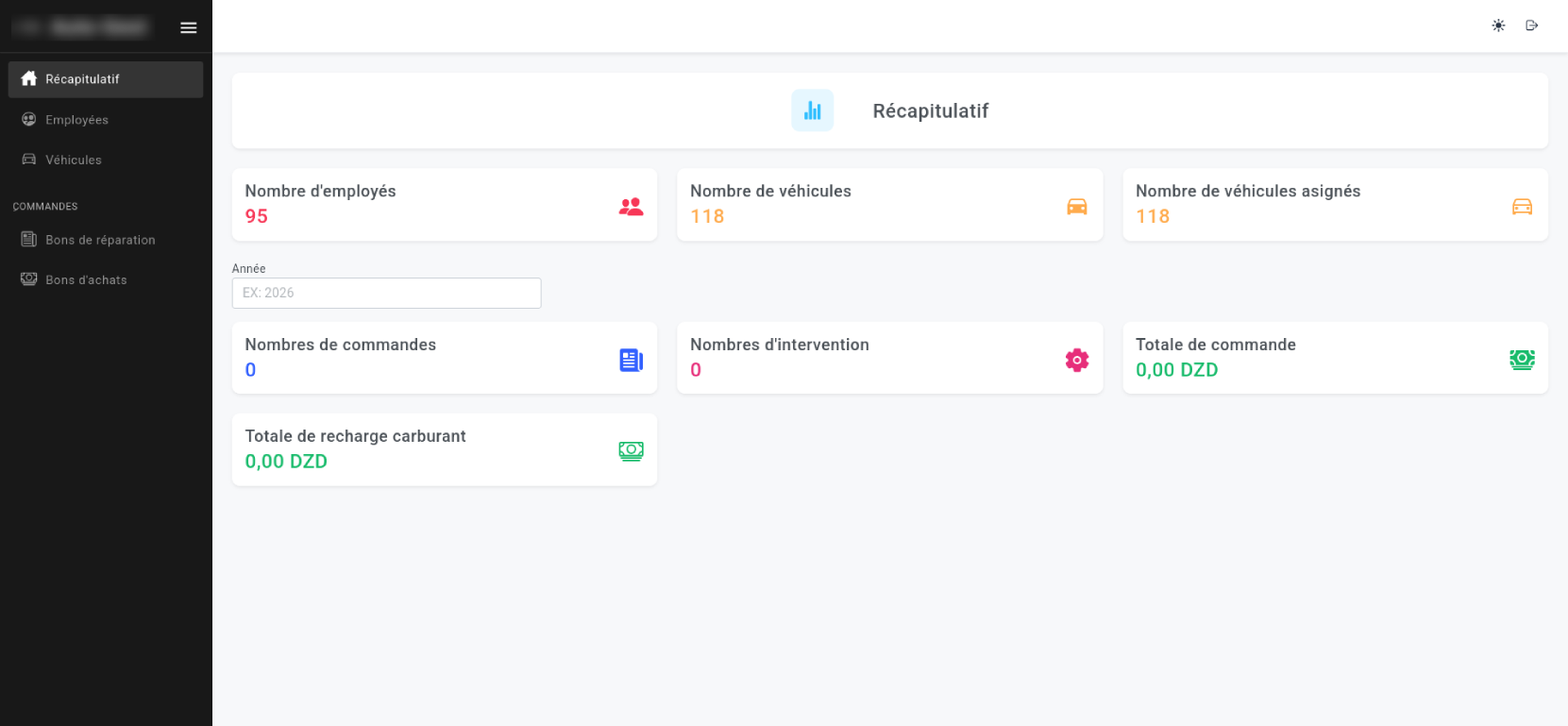Click the Année input field
This screenshot has width=1568, height=726.
click(386, 293)
